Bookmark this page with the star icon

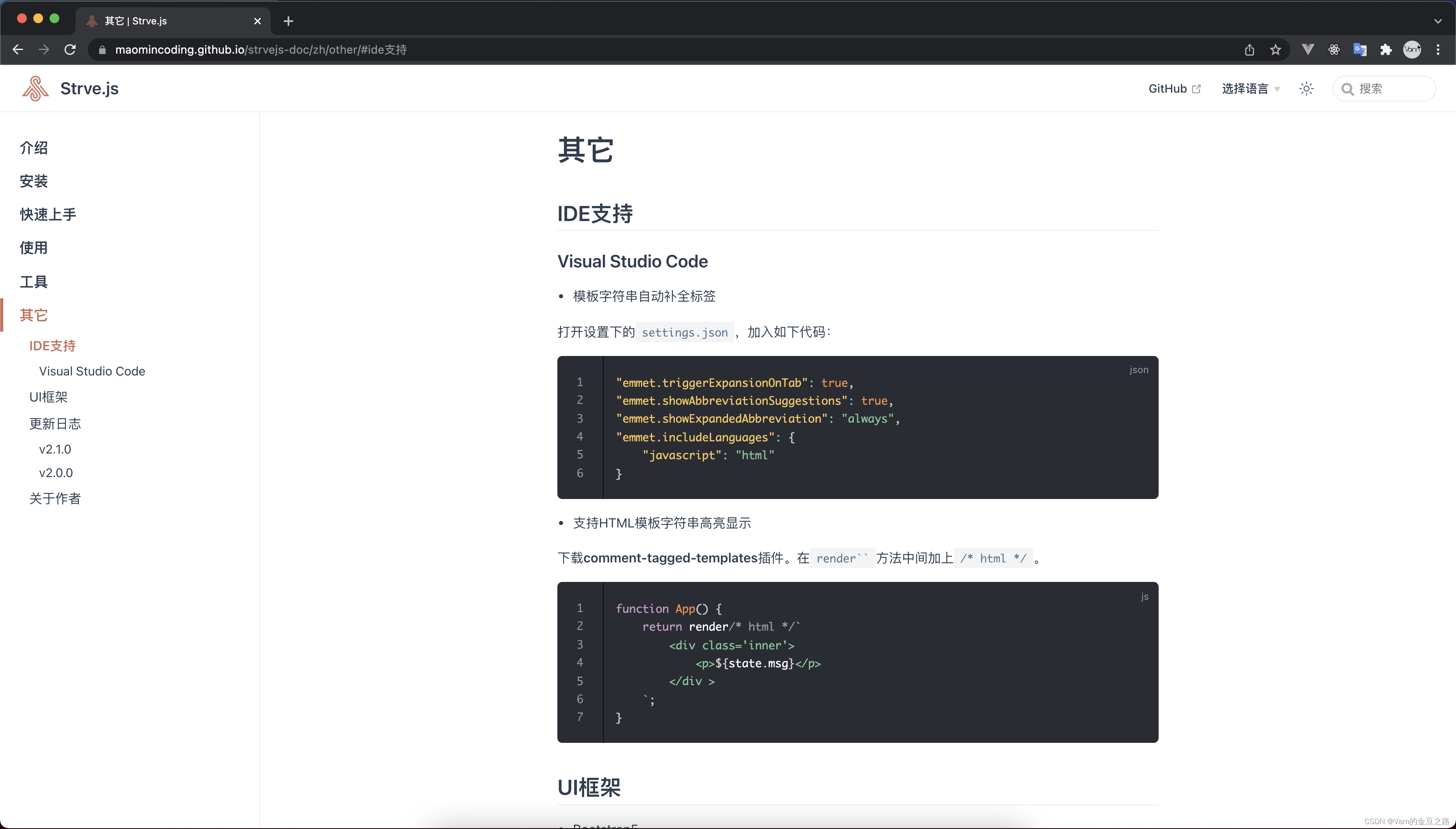click(1276, 50)
